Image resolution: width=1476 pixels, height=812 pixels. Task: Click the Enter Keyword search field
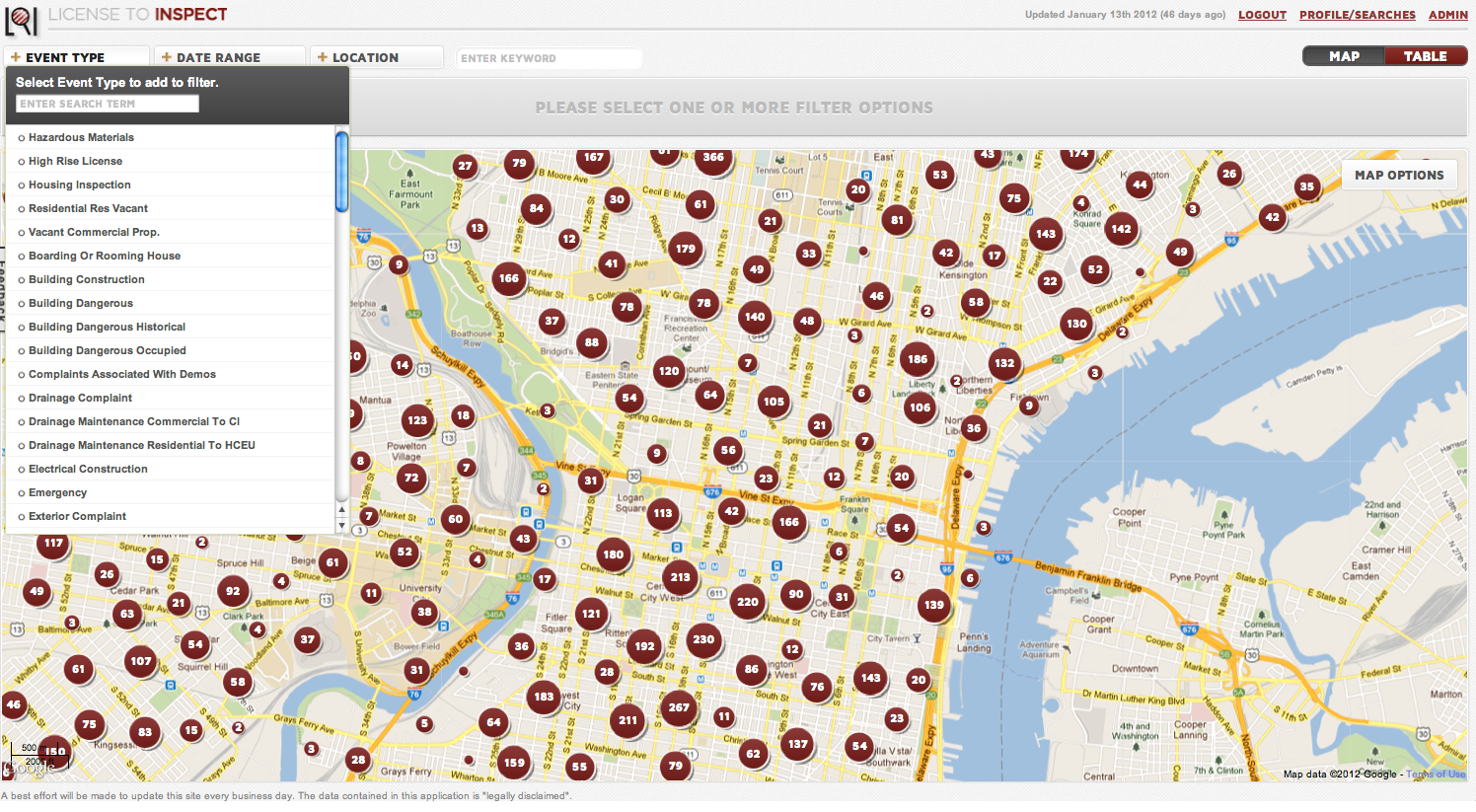click(x=549, y=58)
